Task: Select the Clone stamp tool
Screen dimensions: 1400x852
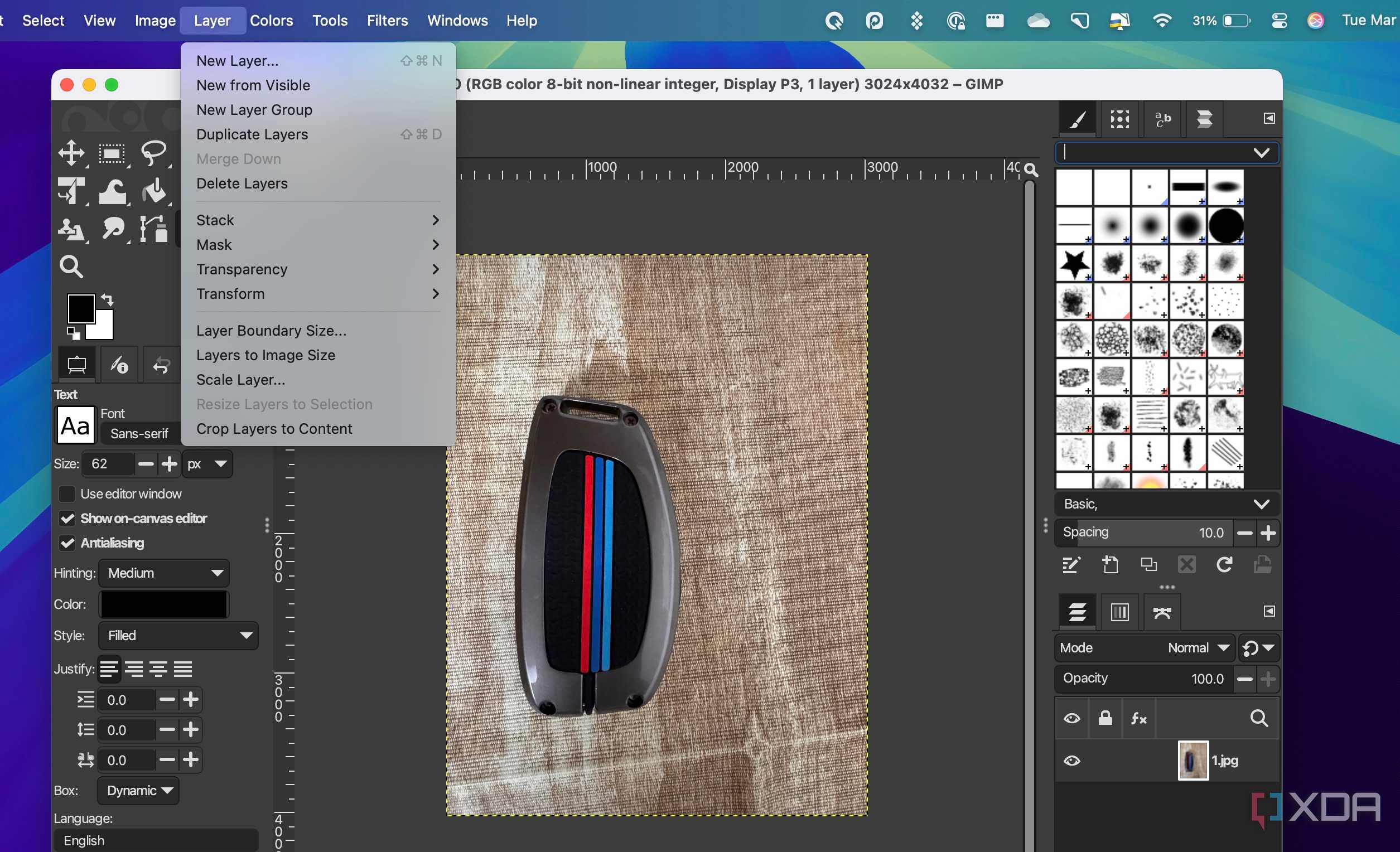Action: point(71,229)
